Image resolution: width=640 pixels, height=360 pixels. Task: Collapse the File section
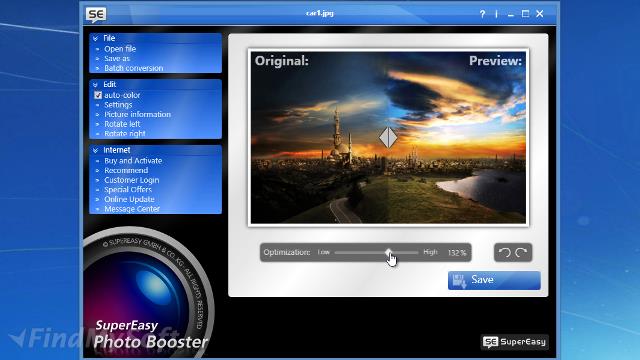pos(96,38)
